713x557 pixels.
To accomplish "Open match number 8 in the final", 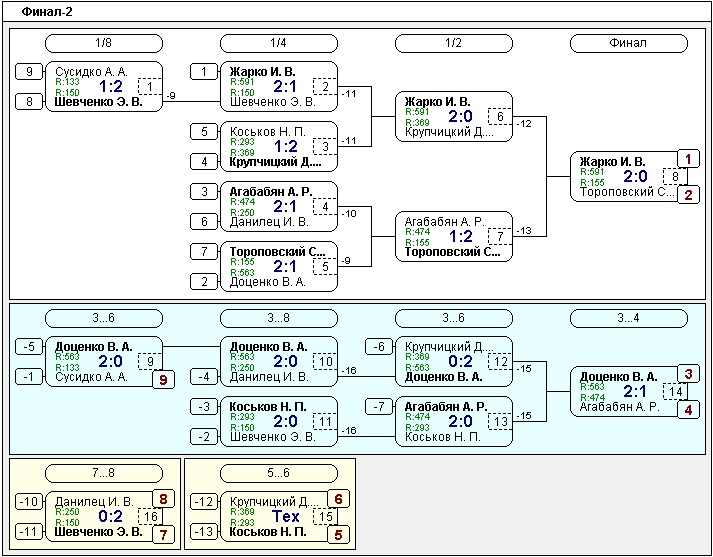I will click(x=675, y=176).
